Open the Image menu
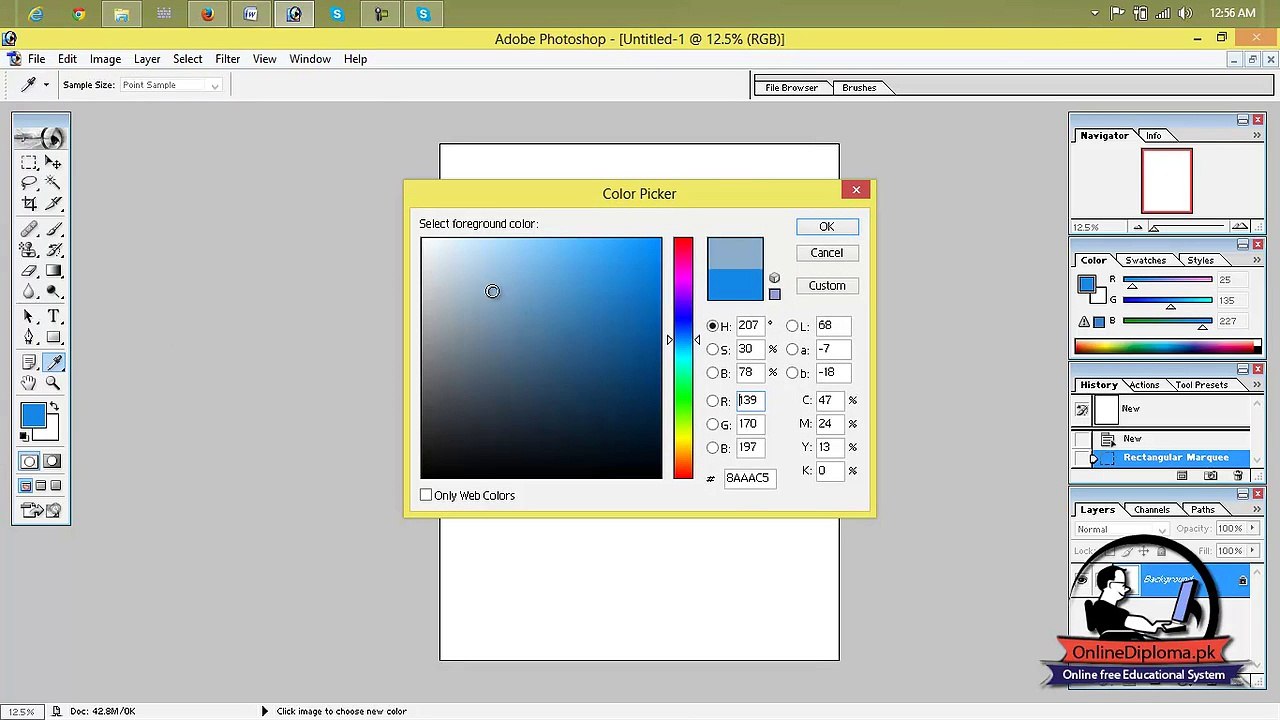The image size is (1280, 720). pos(105,59)
